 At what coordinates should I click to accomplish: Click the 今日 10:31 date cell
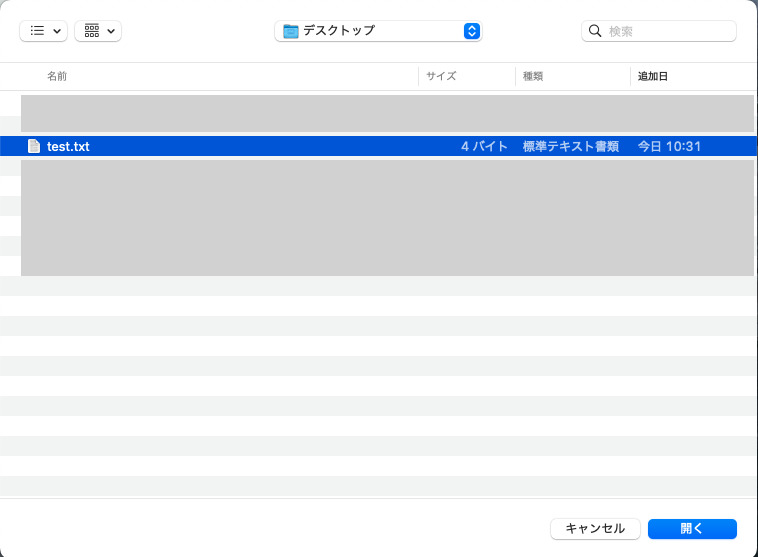(669, 146)
